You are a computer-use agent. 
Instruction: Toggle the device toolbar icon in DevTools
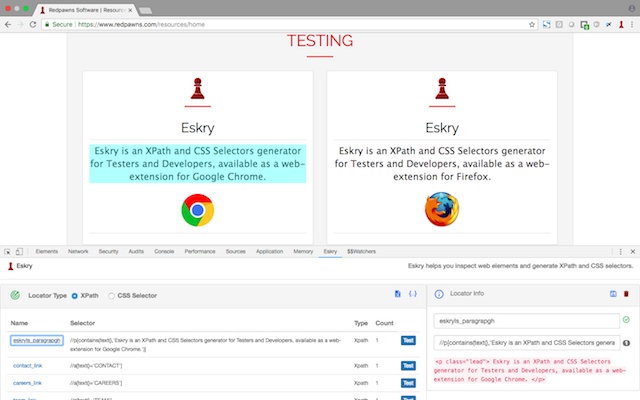[x=19, y=252]
